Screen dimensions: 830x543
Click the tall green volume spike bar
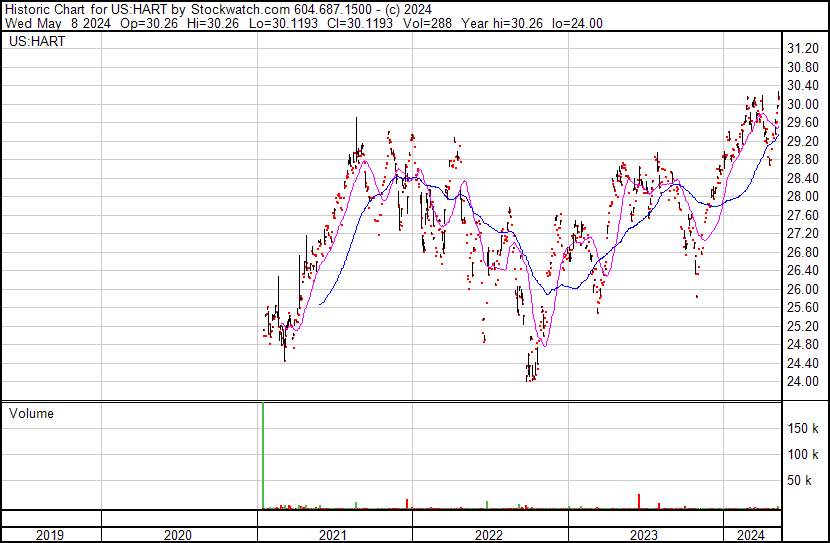263,455
